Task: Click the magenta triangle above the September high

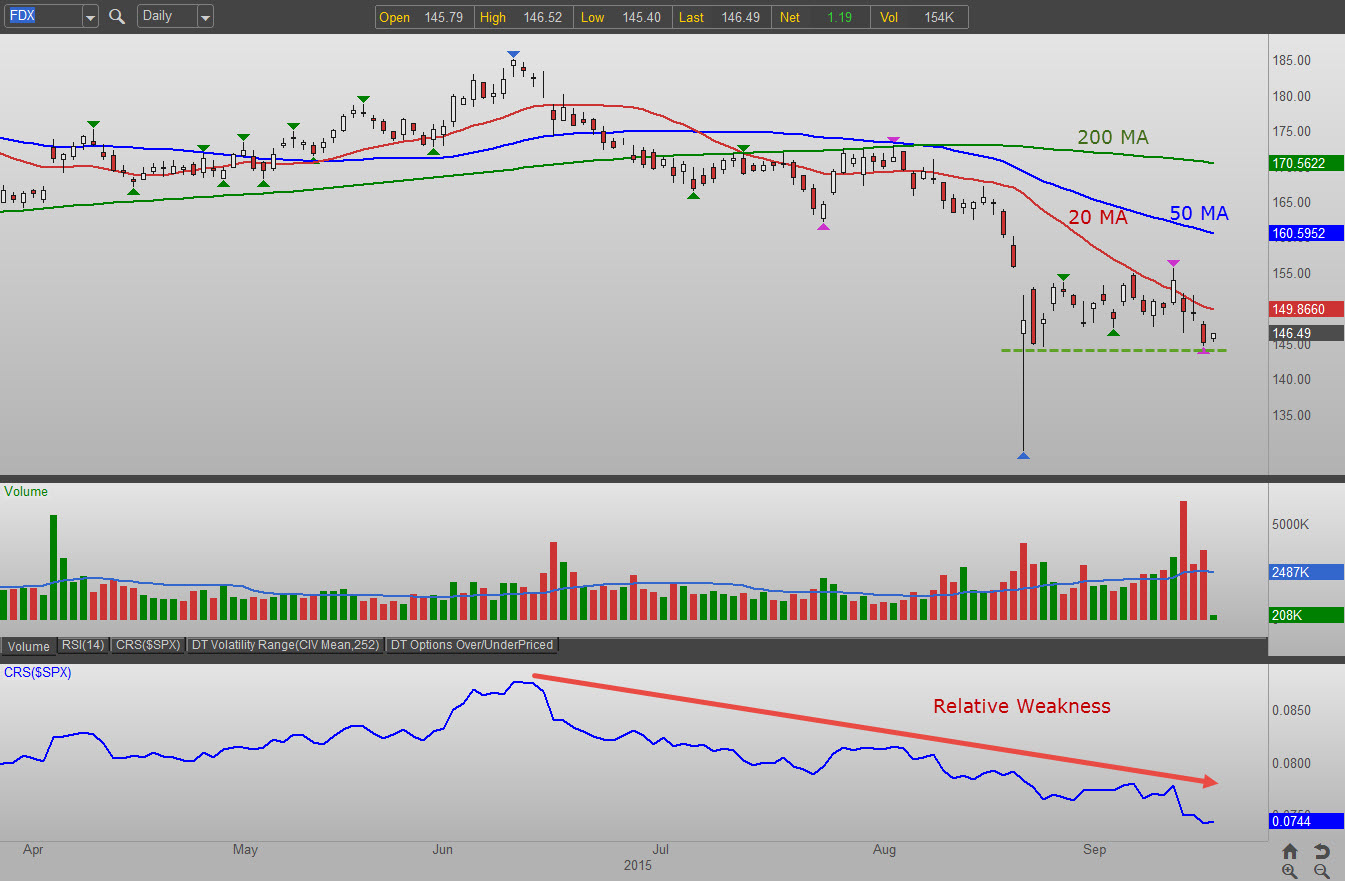Action: pyautogui.click(x=1173, y=263)
